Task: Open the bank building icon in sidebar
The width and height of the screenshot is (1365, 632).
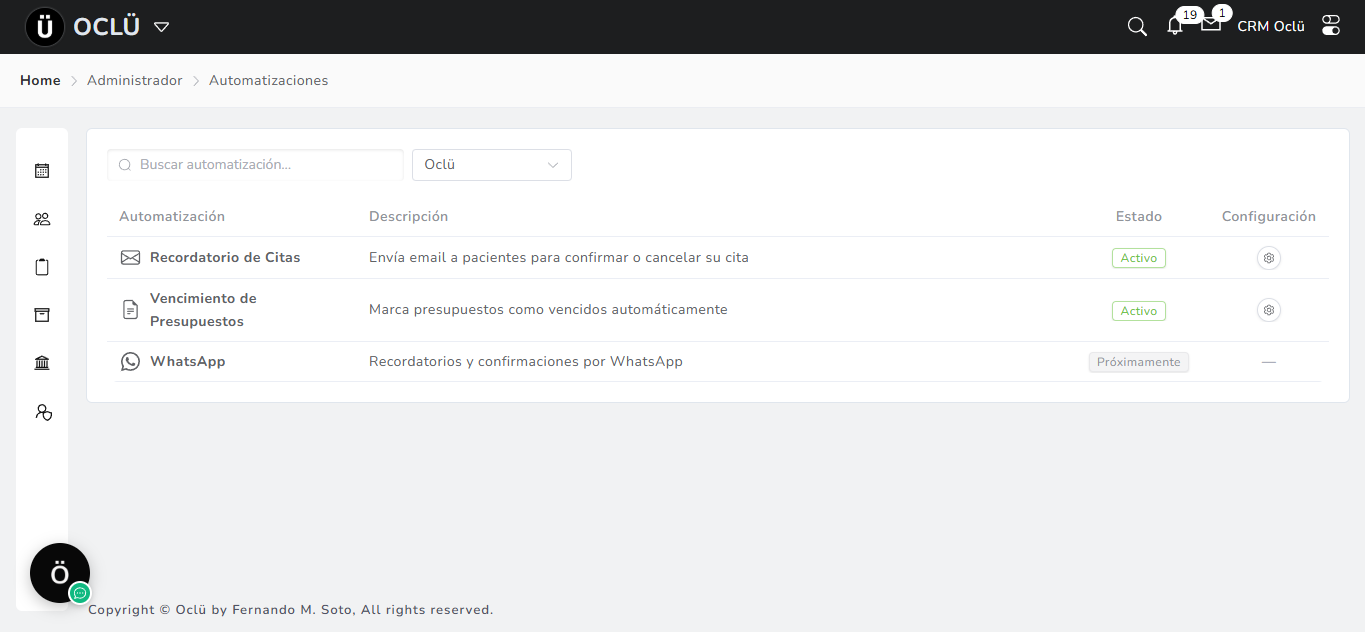Action: [x=42, y=363]
